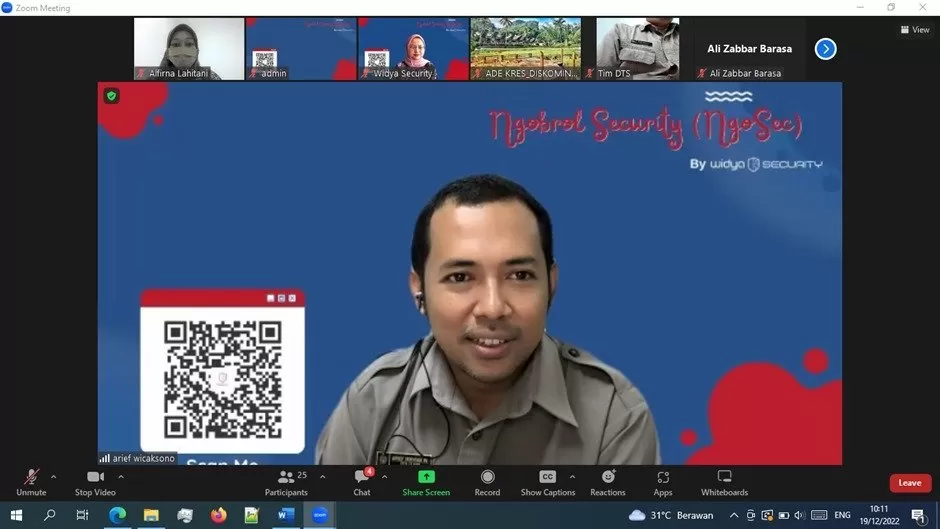Open the green encryption shield info

pos(112,95)
